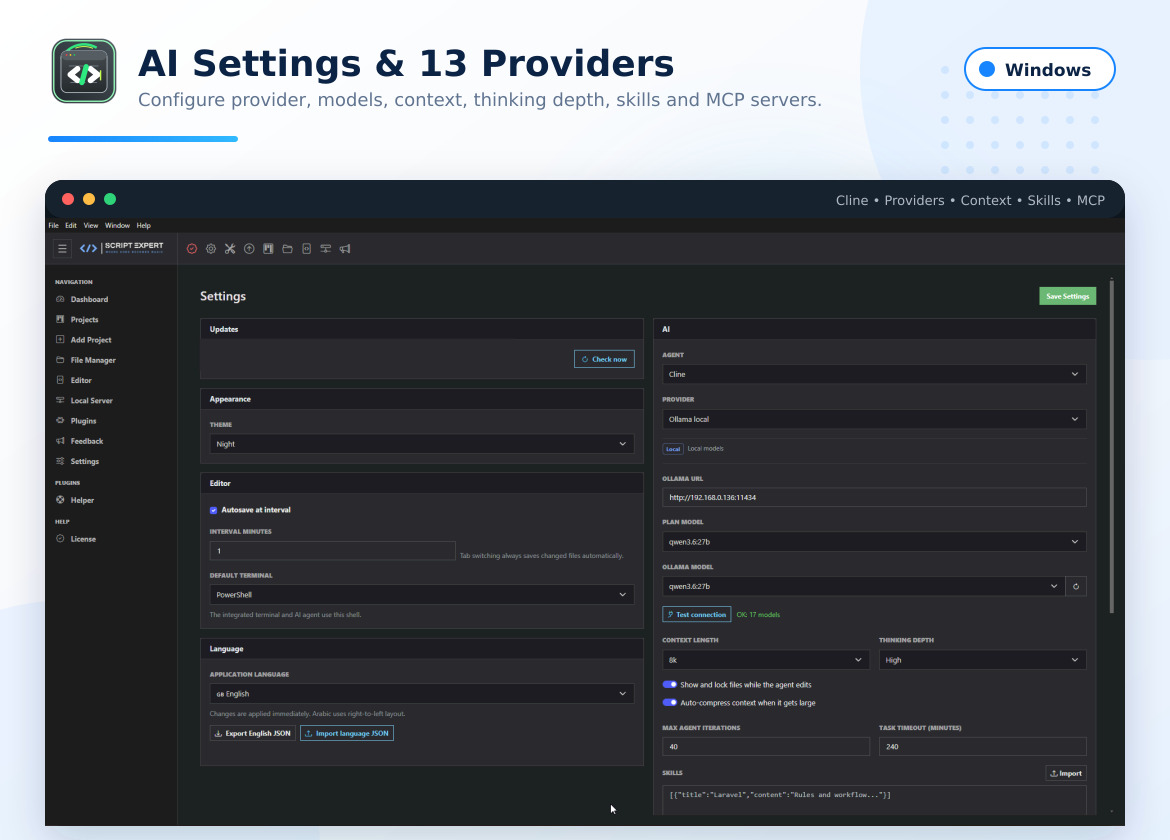1170x840 pixels.
Task: Click Import language JSON button
Action: coord(347,733)
